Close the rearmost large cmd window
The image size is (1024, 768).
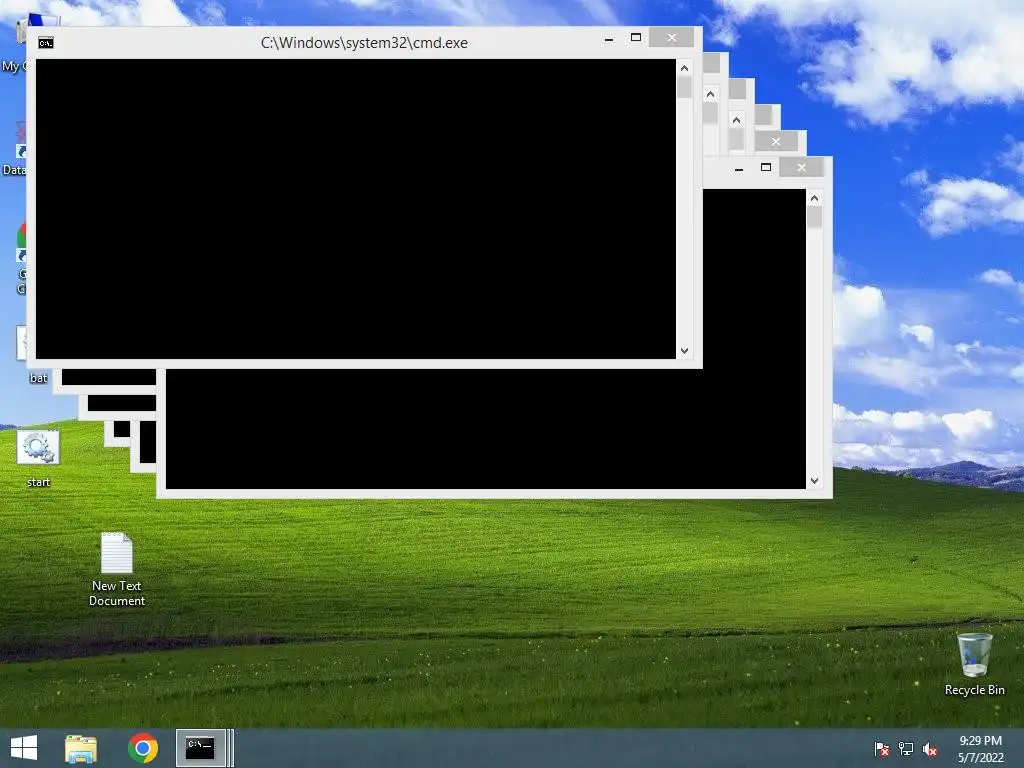coord(801,168)
